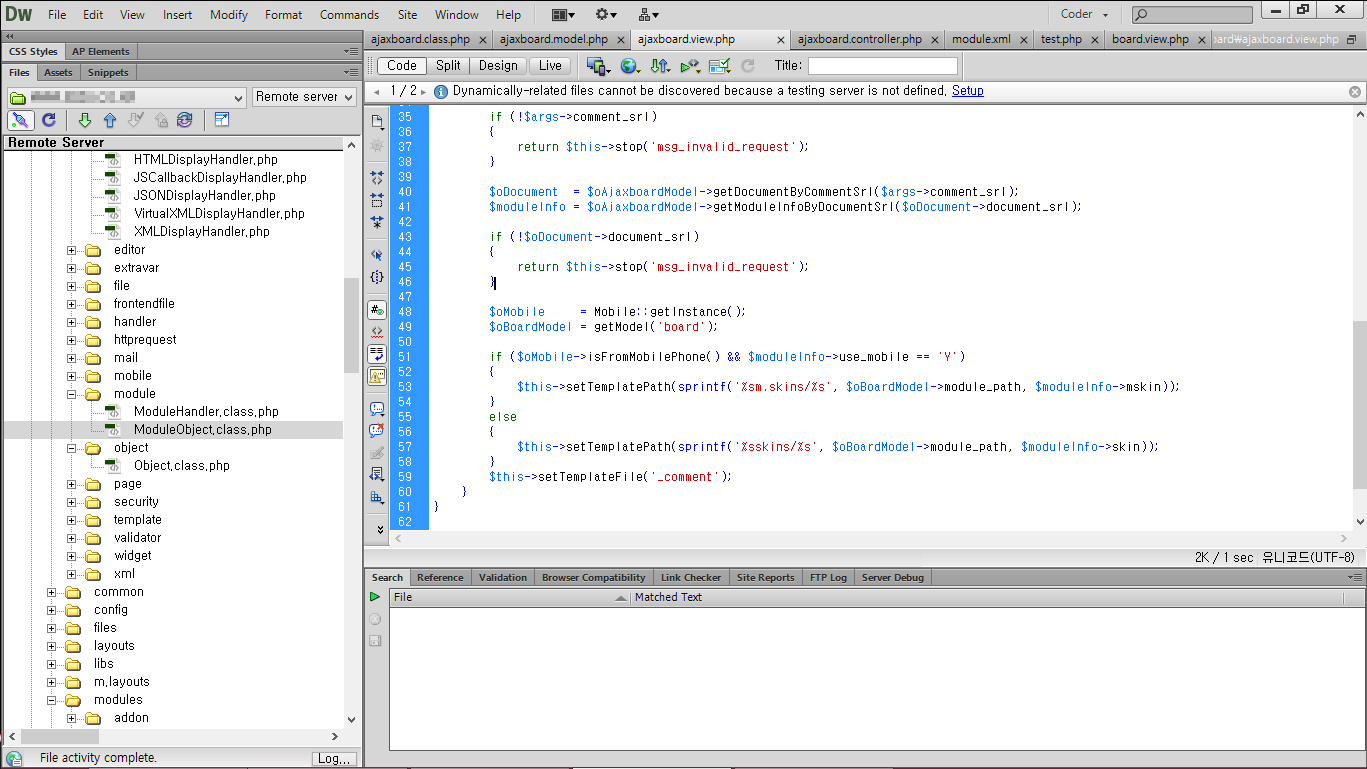Image resolution: width=1367 pixels, height=769 pixels.
Task: Connect to the remote server
Action: coord(21,120)
